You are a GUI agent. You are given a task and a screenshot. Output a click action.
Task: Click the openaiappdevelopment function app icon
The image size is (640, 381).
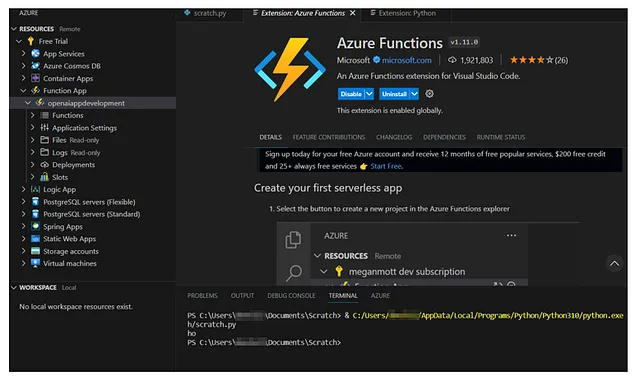[40, 103]
